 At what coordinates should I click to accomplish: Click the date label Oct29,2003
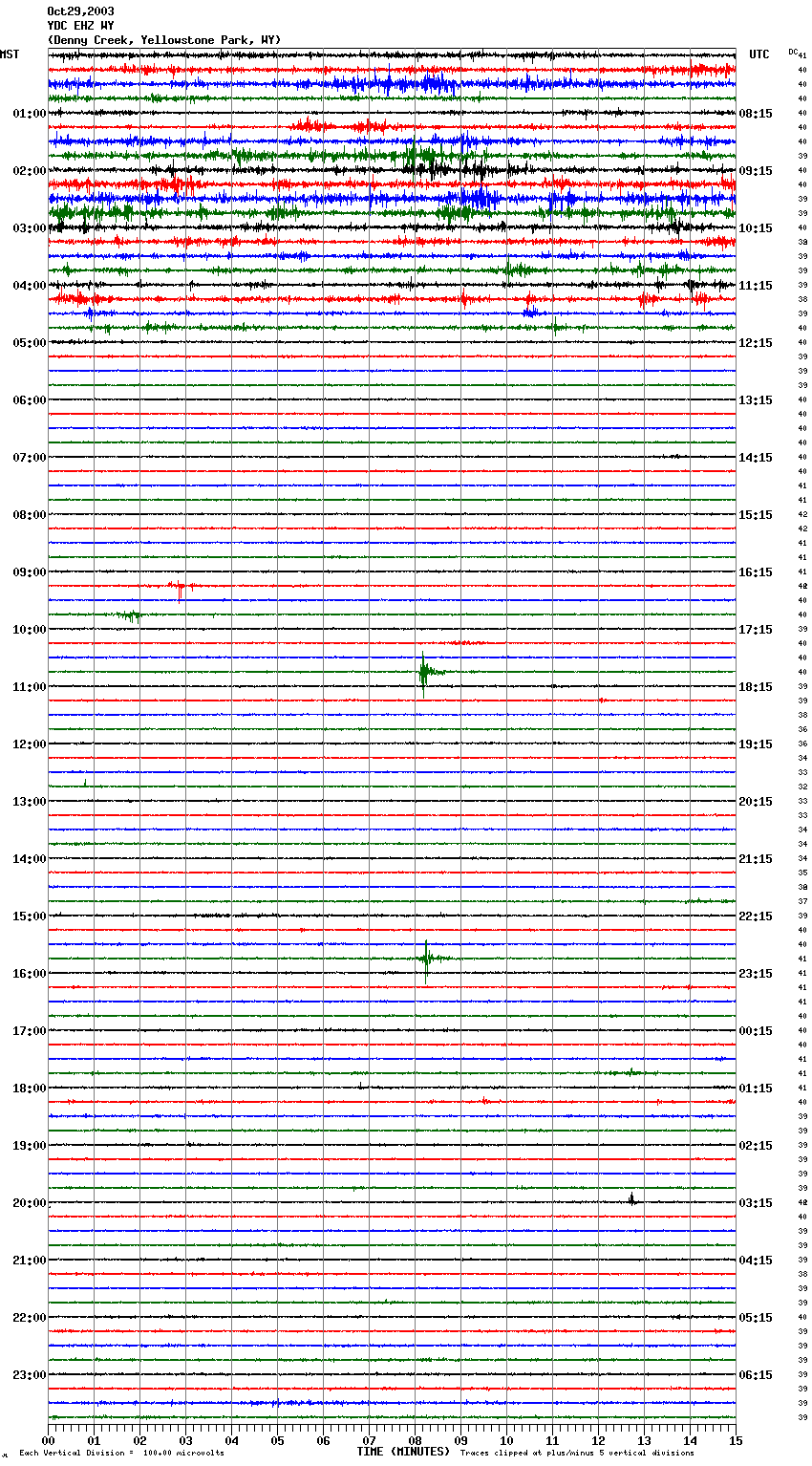[80, 11]
